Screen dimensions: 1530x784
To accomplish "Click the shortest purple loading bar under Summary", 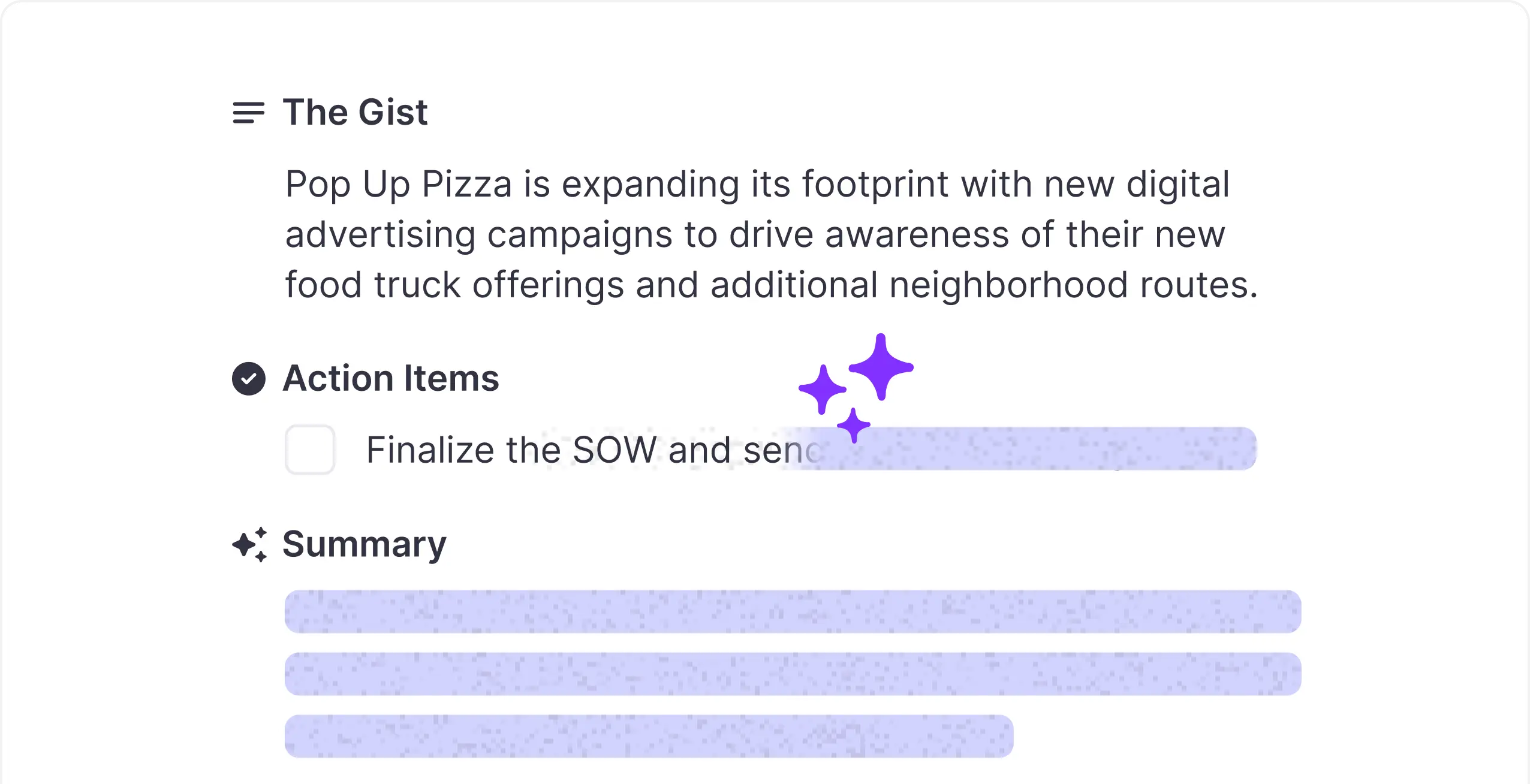I will click(649, 736).
